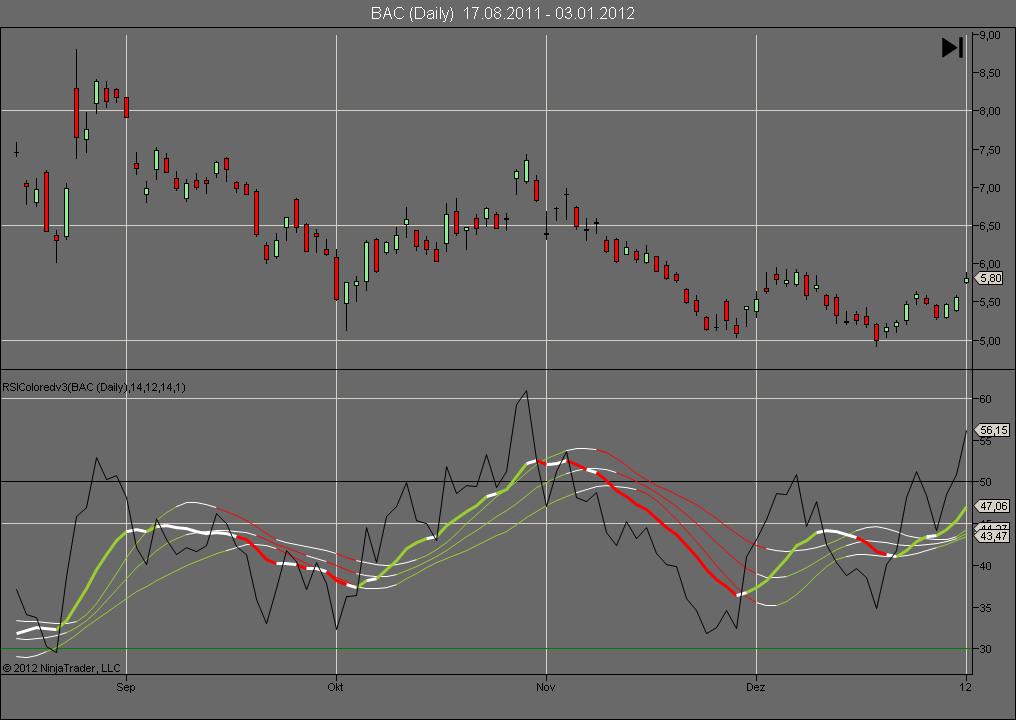This screenshot has width=1016, height=720.
Task: Click the 9,00 price axis label
Action: click(x=990, y=35)
